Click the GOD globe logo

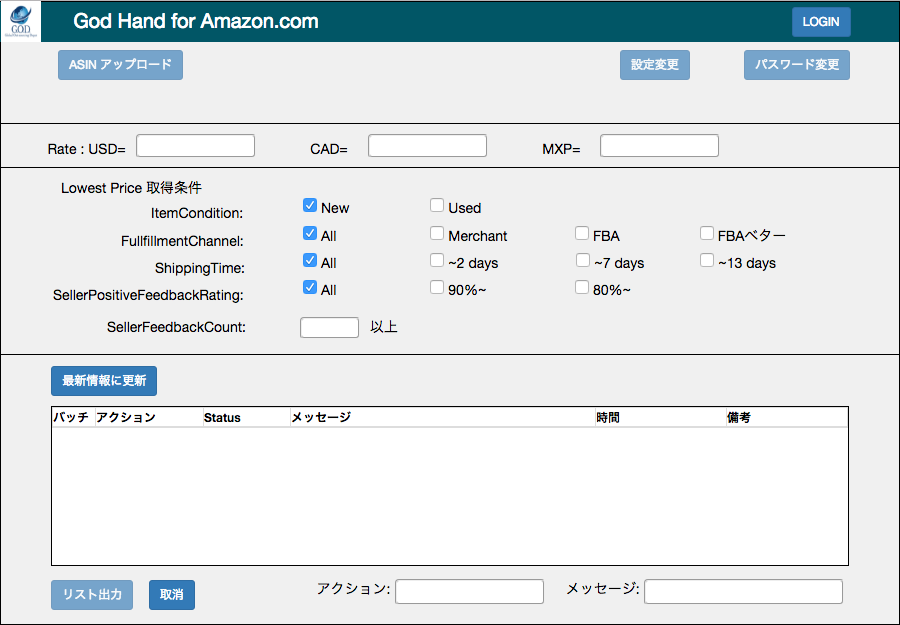[21, 21]
